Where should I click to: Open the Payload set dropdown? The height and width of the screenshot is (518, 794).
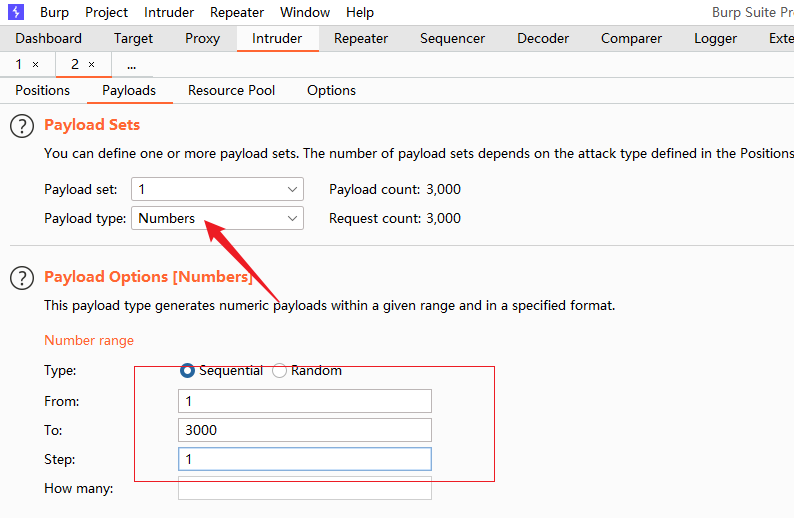[x=217, y=189]
